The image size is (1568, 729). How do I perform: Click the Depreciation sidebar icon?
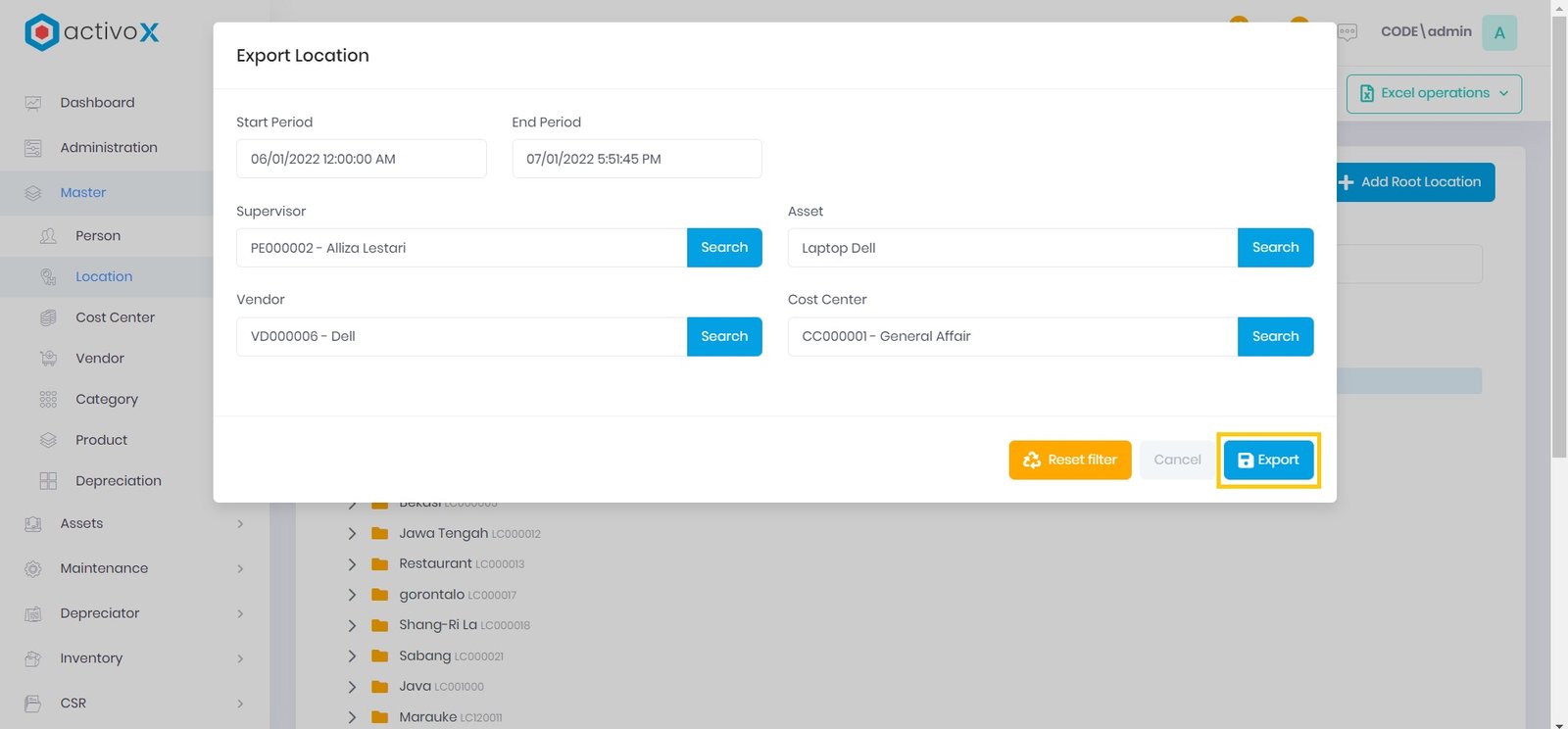48,481
